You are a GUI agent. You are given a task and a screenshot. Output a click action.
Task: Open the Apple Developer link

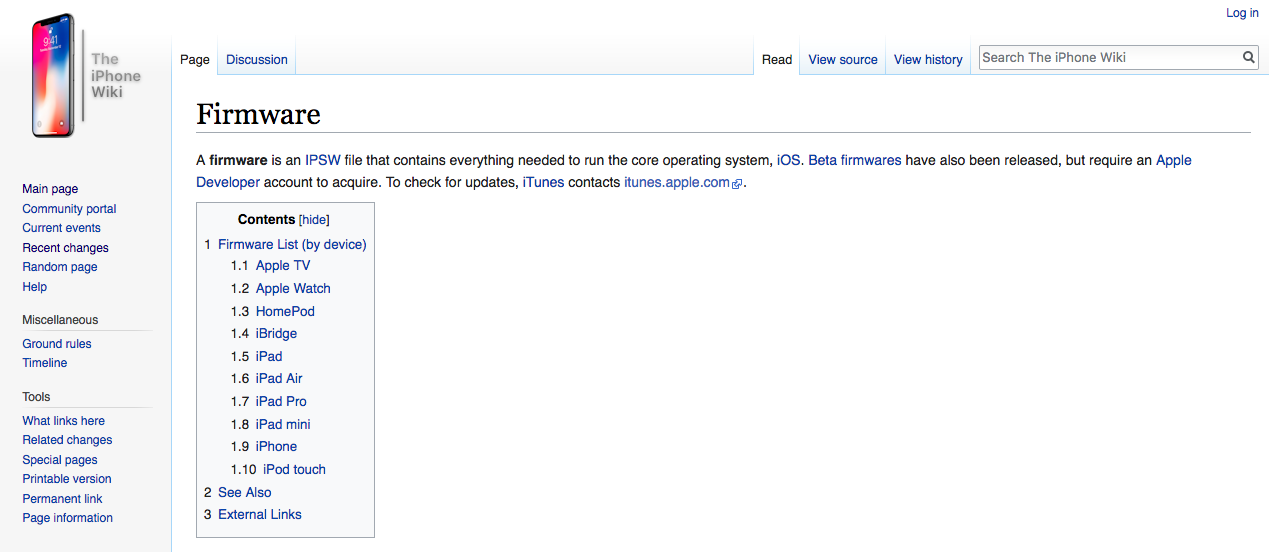[x=1174, y=160]
